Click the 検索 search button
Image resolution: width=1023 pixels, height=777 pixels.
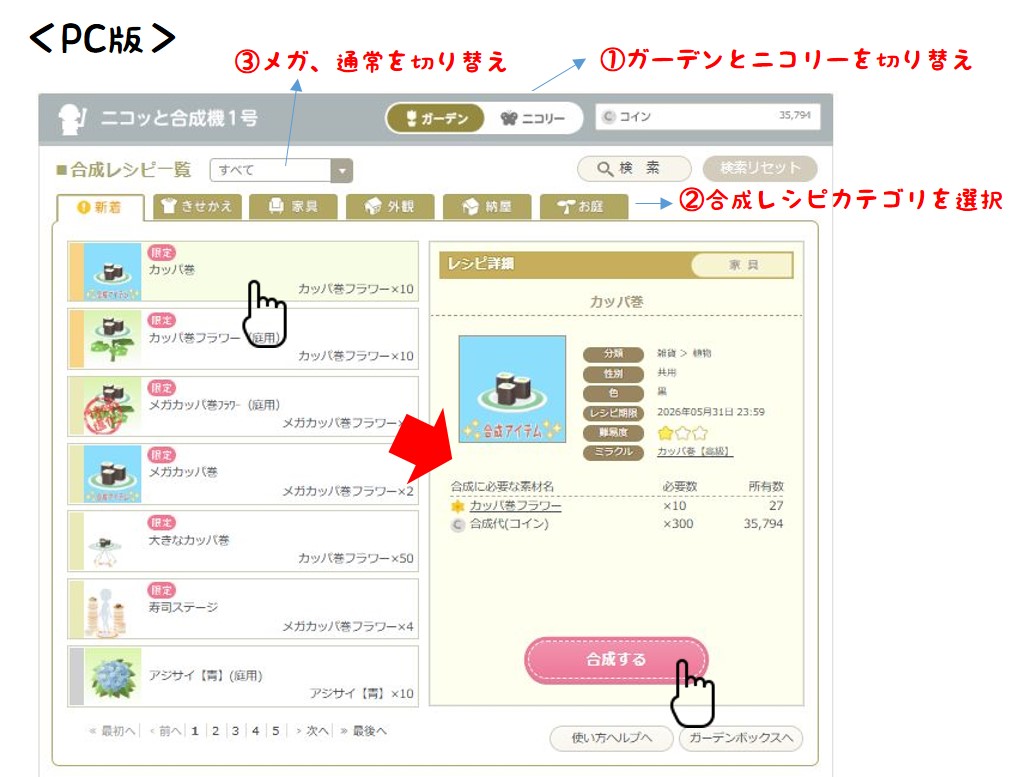[634, 168]
